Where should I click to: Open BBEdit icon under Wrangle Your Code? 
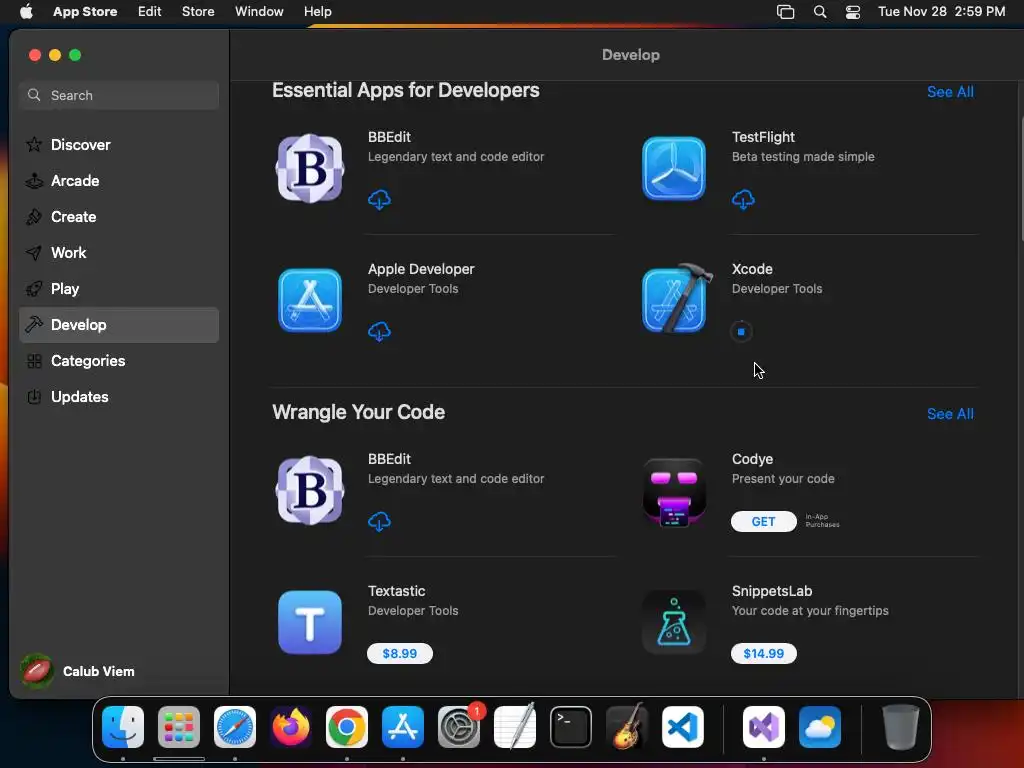[x=310, y=490]
